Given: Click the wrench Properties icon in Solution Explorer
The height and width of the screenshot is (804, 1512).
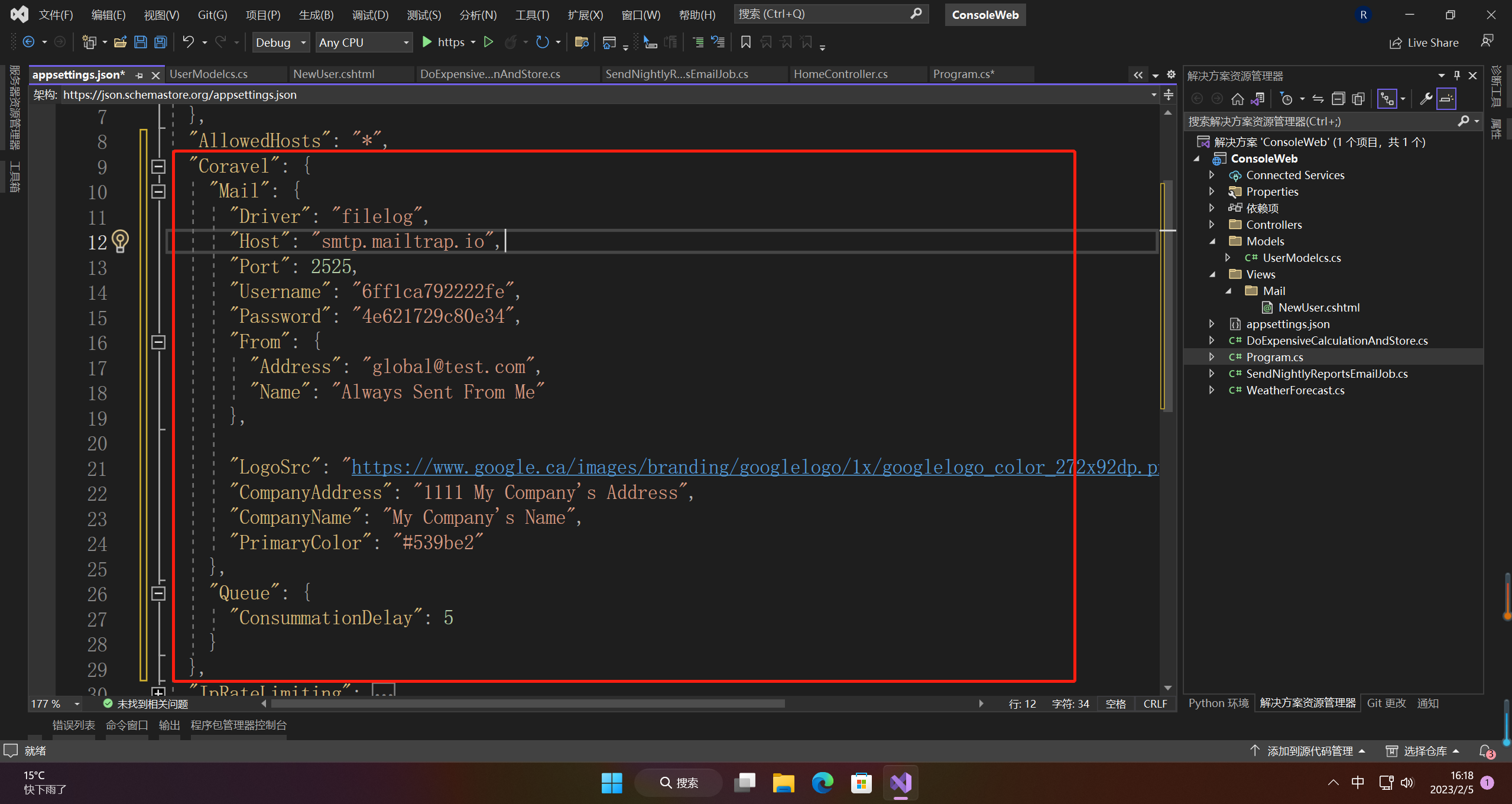Looking at the screenshot, I should tap(1425, 99).
